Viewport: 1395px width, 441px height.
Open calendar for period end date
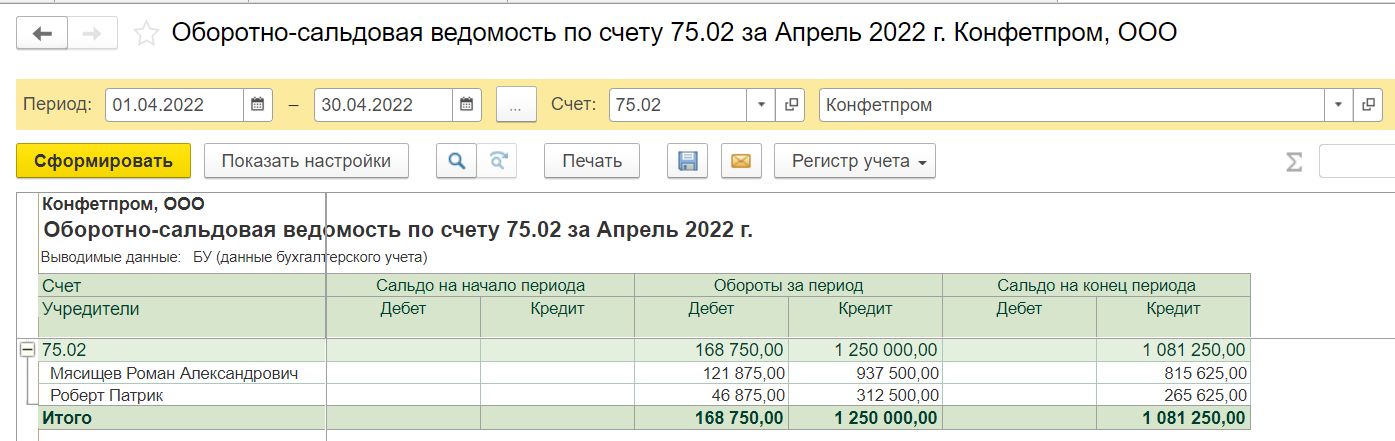tap(466, 105)
